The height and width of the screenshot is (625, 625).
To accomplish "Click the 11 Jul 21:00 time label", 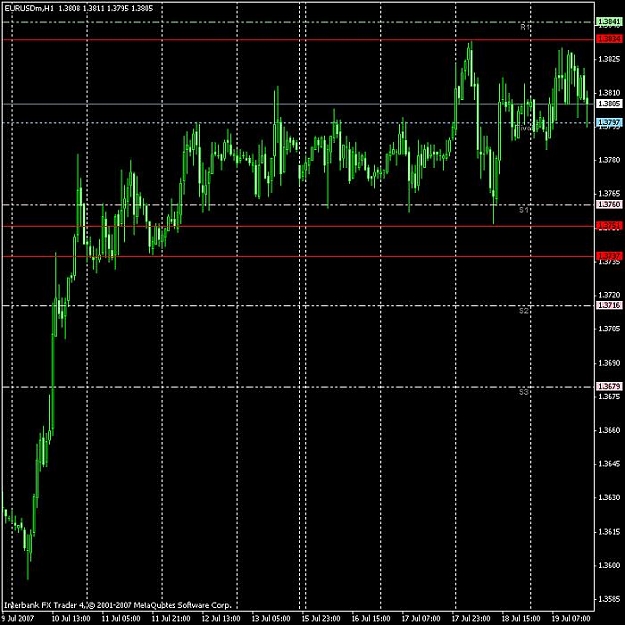I will pyautogui.click(x=171, y=619).
